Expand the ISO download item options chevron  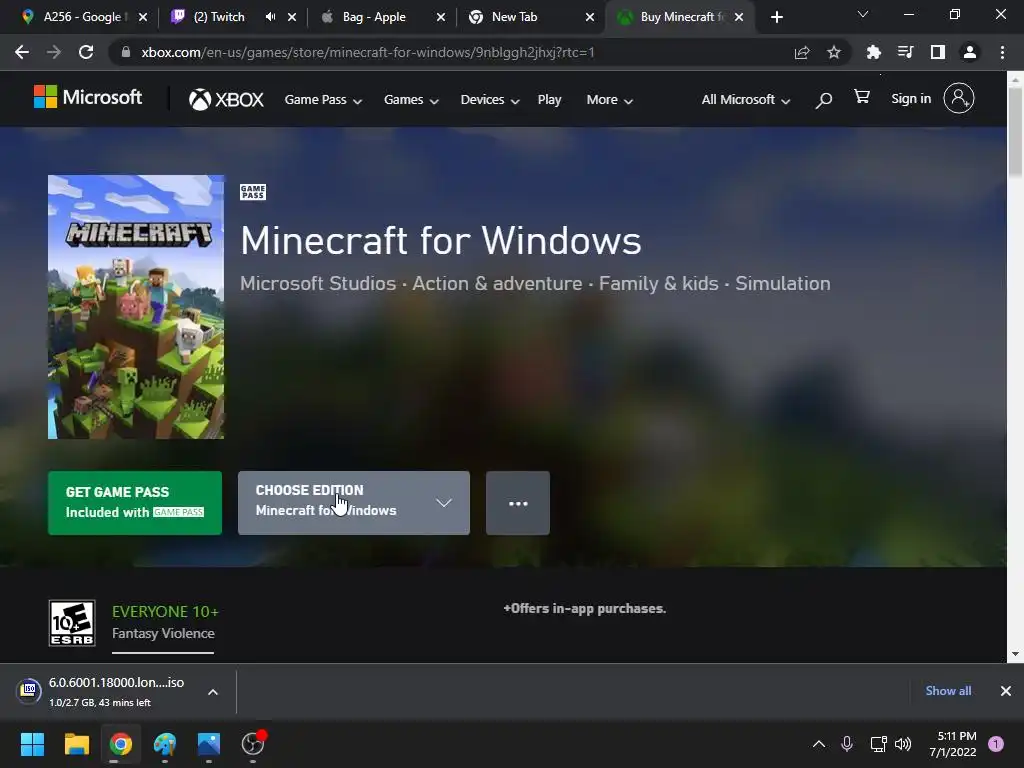point(213,692)
